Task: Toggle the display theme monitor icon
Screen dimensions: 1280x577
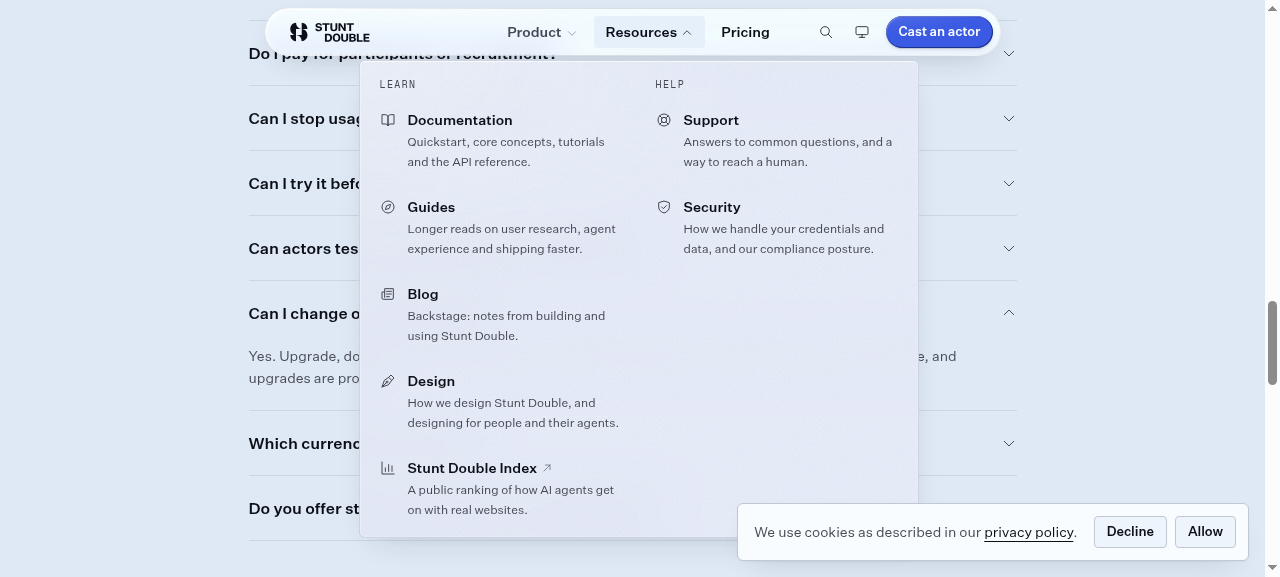Action: point(862,32)
